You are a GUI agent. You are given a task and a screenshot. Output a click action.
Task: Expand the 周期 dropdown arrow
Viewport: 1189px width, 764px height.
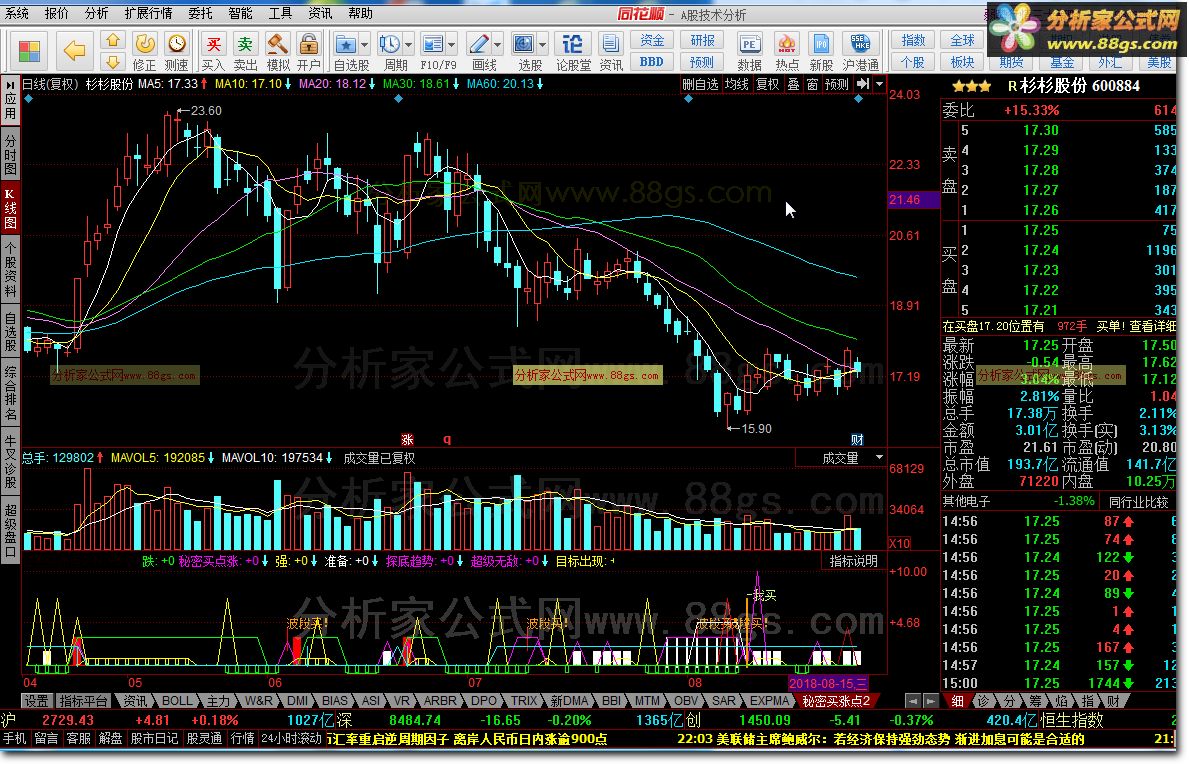click(409, 44)
